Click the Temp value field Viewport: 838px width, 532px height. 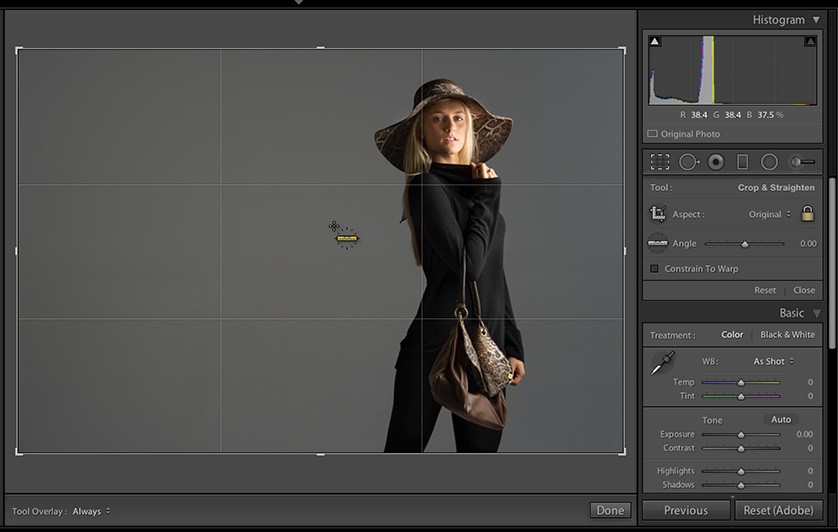tap(810, 382)
